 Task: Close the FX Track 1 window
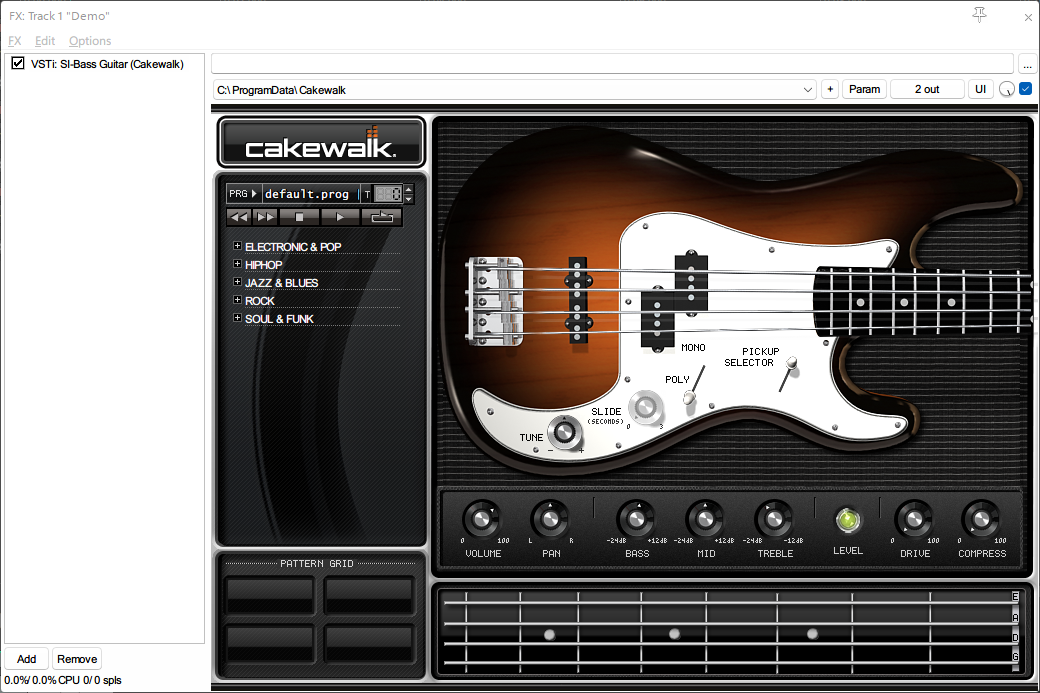coord(1028,17)
